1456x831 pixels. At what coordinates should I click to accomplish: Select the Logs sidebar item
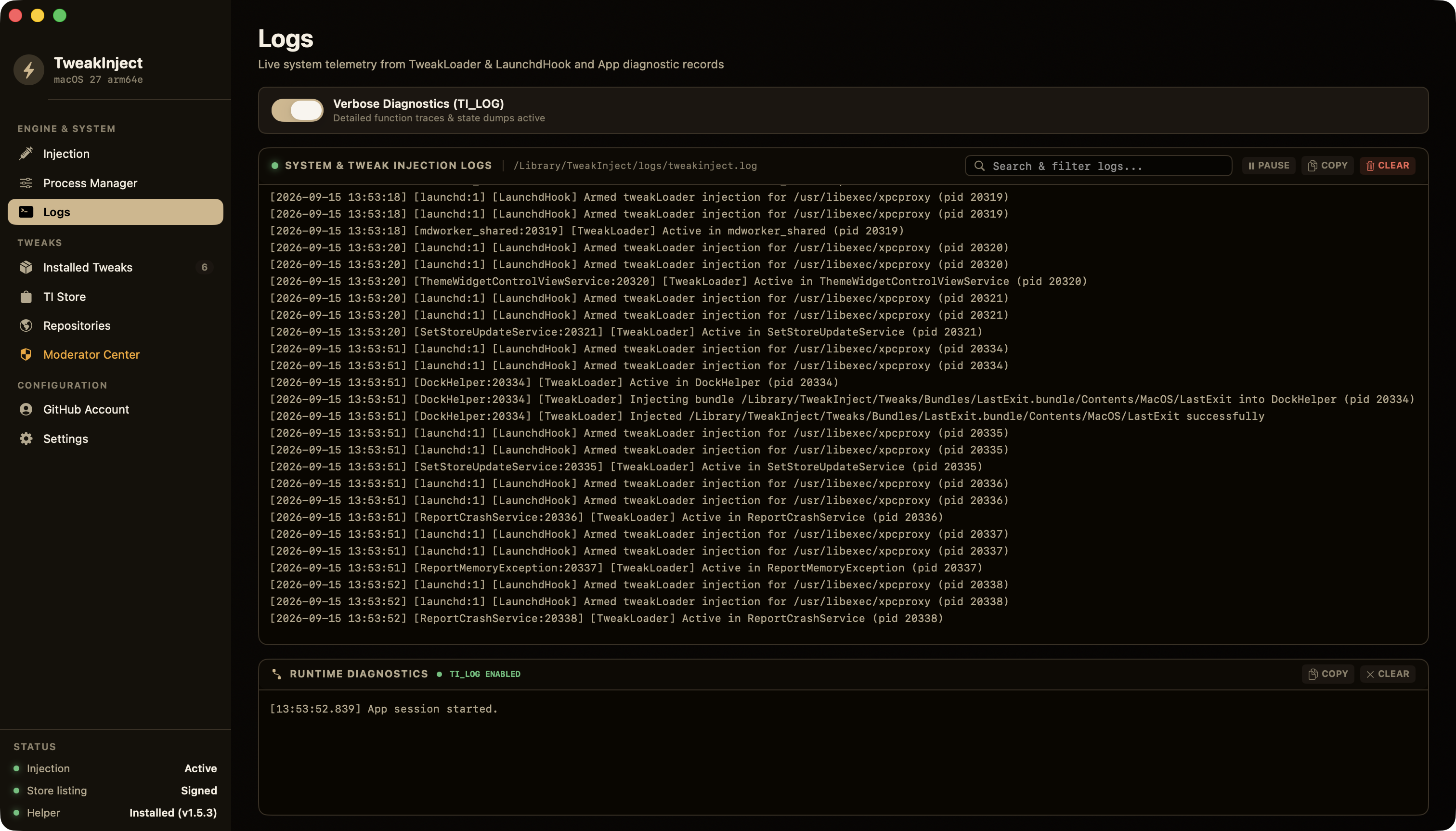click(x=115, y=212)
